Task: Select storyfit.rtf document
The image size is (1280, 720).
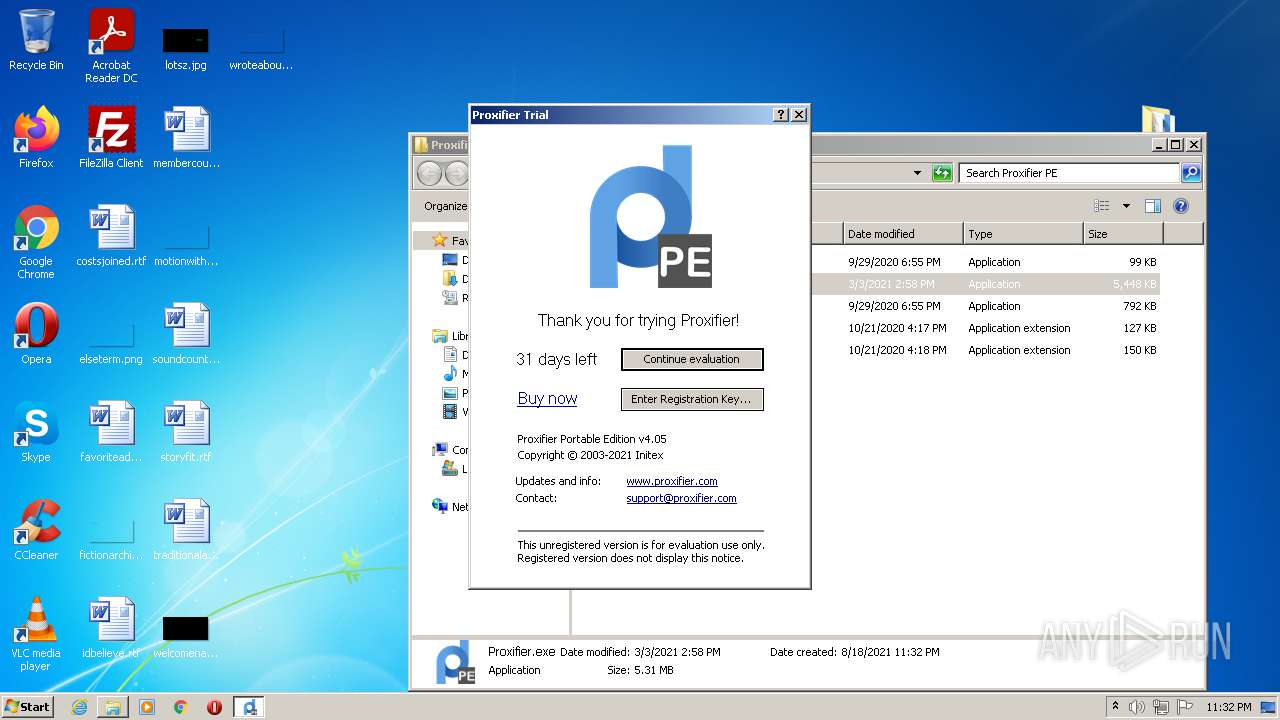Action: [186, 432]
